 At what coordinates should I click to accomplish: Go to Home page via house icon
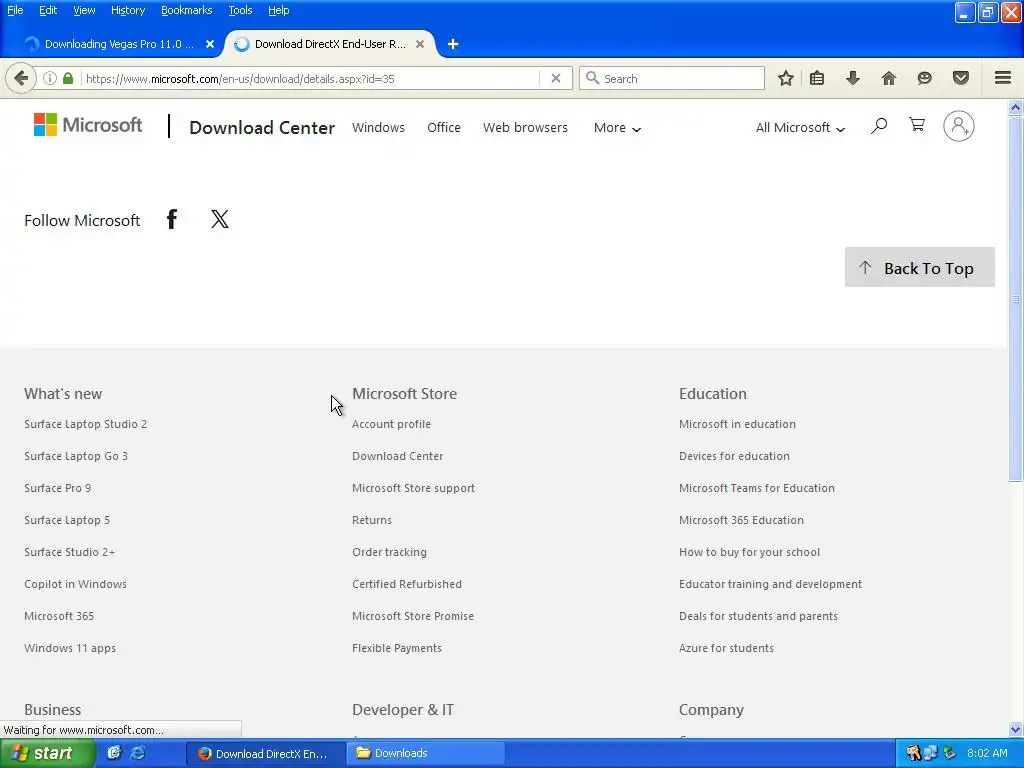(x=889, y=78)
